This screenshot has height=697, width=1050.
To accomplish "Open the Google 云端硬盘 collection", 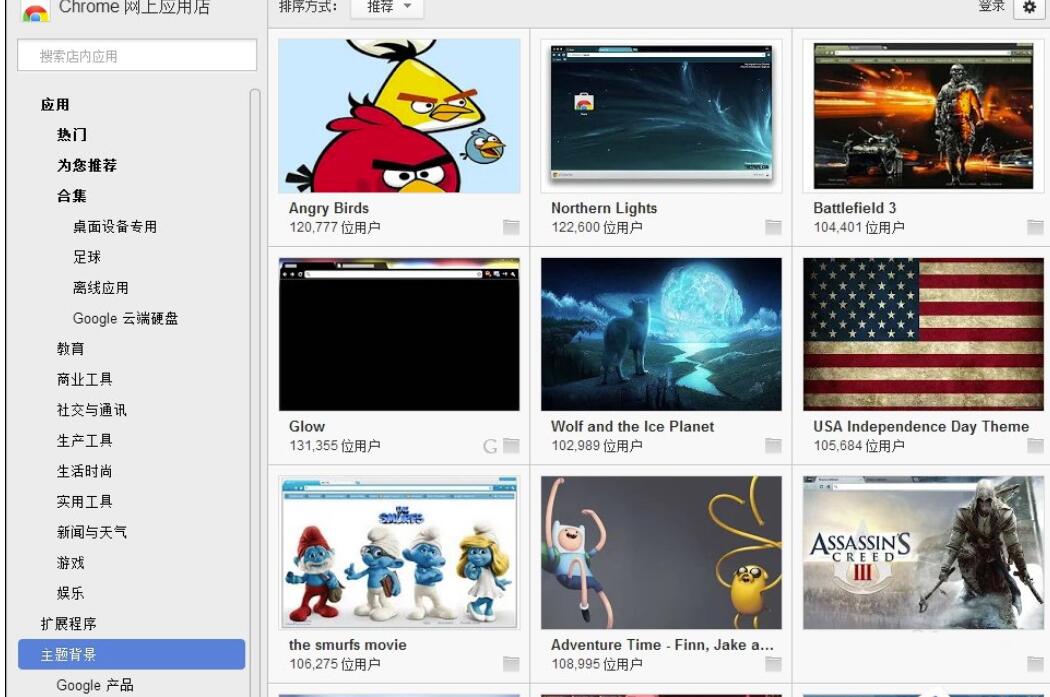I will click(125, 319).
